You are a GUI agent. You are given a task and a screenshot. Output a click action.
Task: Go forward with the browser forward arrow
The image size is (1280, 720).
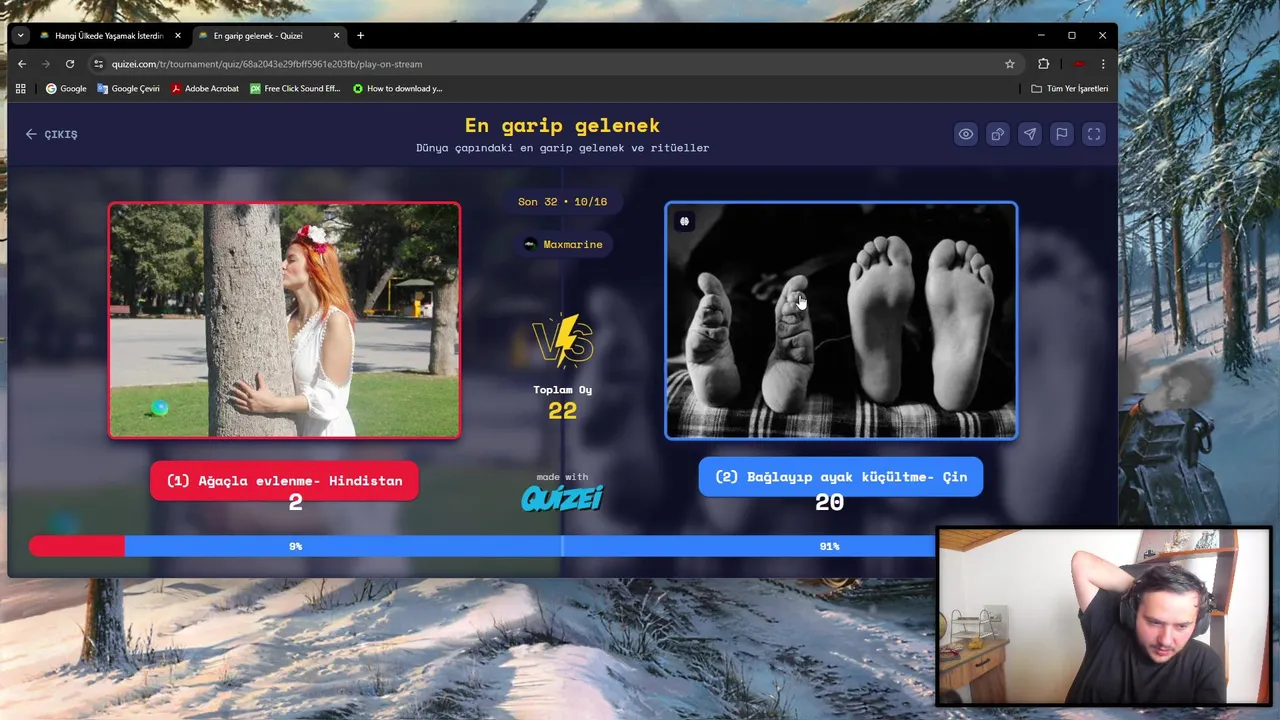click(x=46, y=64)
